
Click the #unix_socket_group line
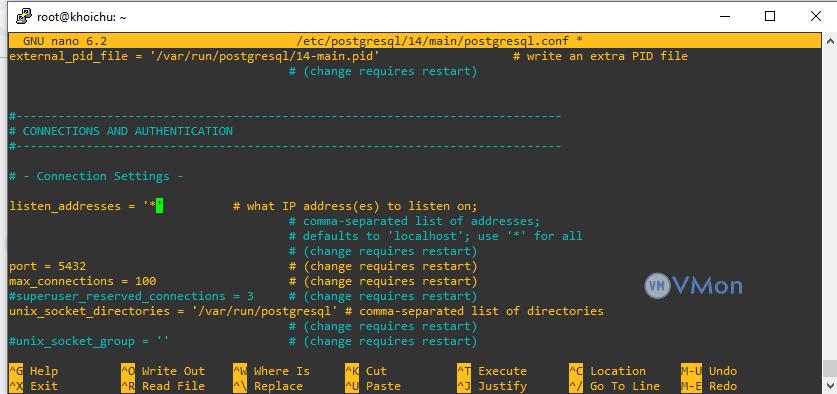point(89,341)
